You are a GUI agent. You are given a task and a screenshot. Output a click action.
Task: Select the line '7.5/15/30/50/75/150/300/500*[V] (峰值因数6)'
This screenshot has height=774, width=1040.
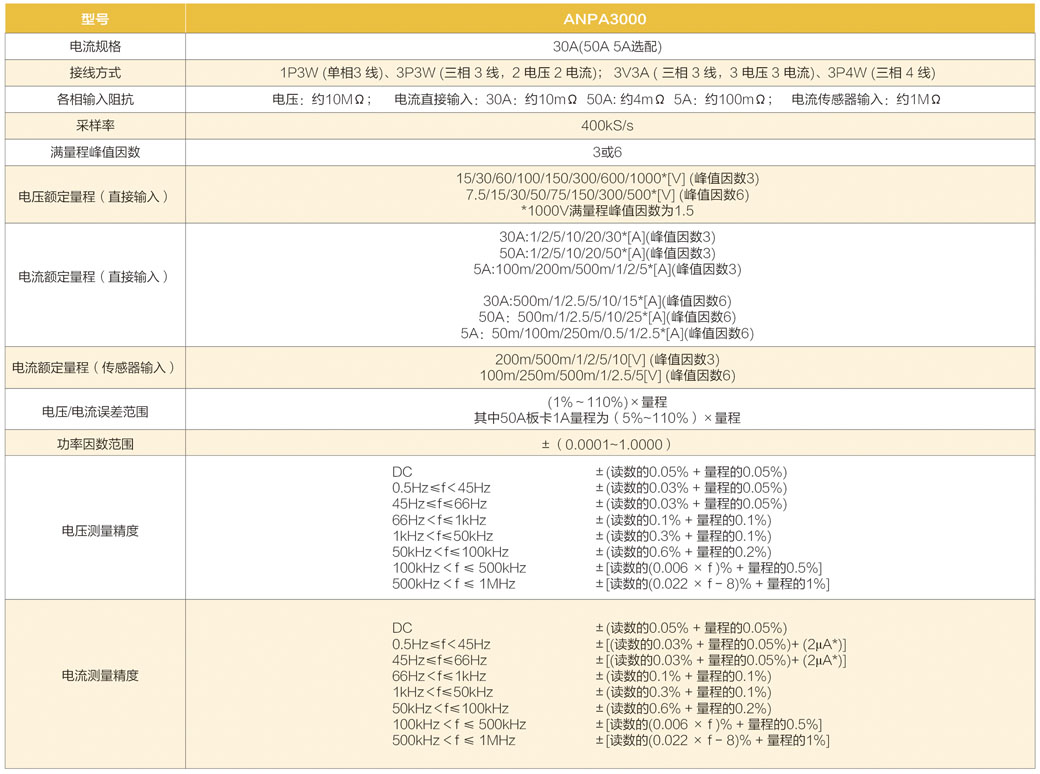coord(607,194)
